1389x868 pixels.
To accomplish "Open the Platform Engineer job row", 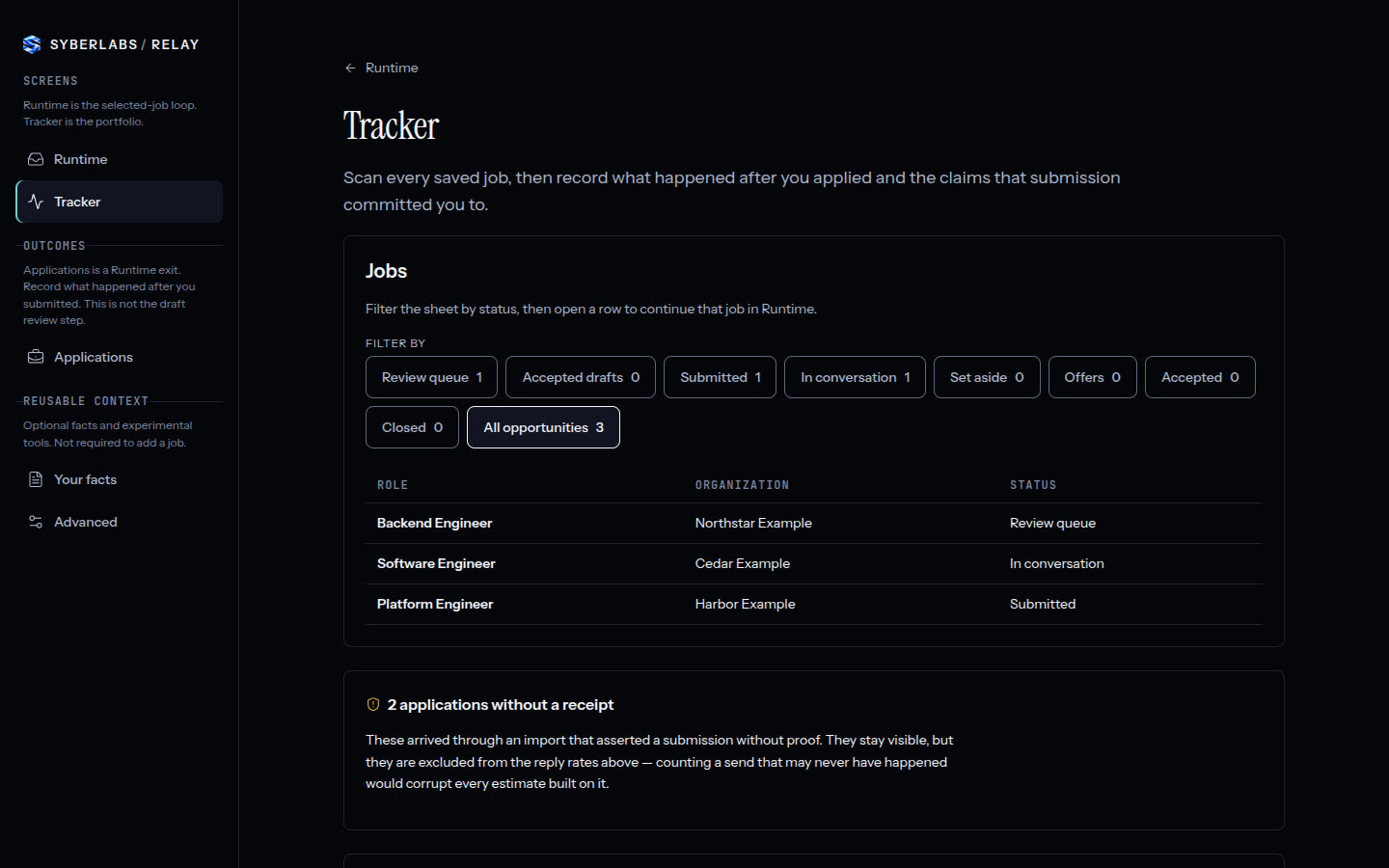I will [x=813, y=604].
